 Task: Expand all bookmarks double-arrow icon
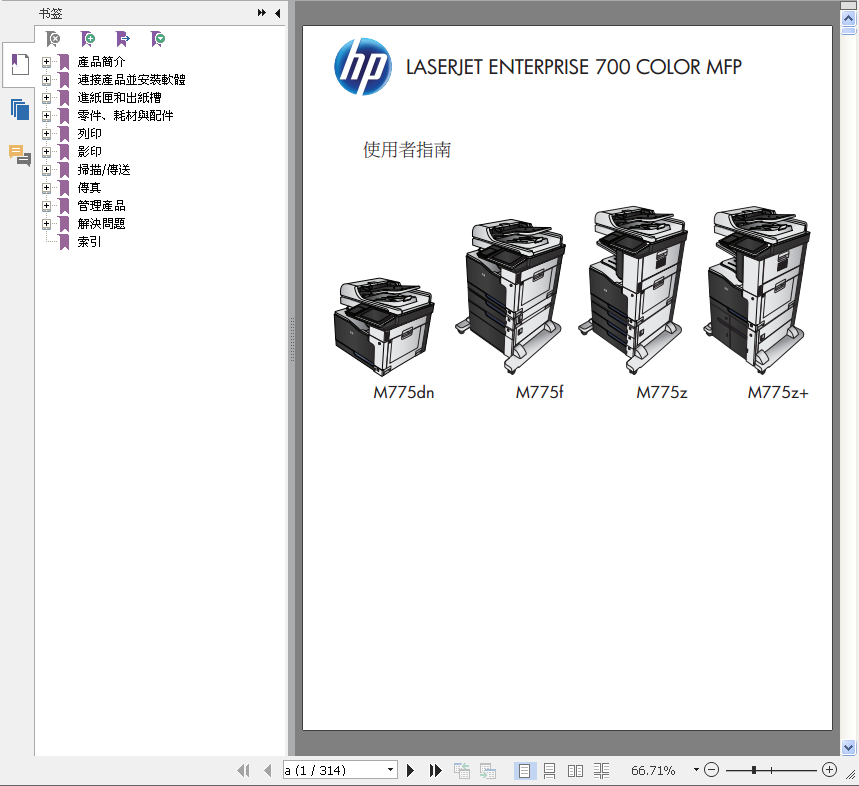pos(262,13)
